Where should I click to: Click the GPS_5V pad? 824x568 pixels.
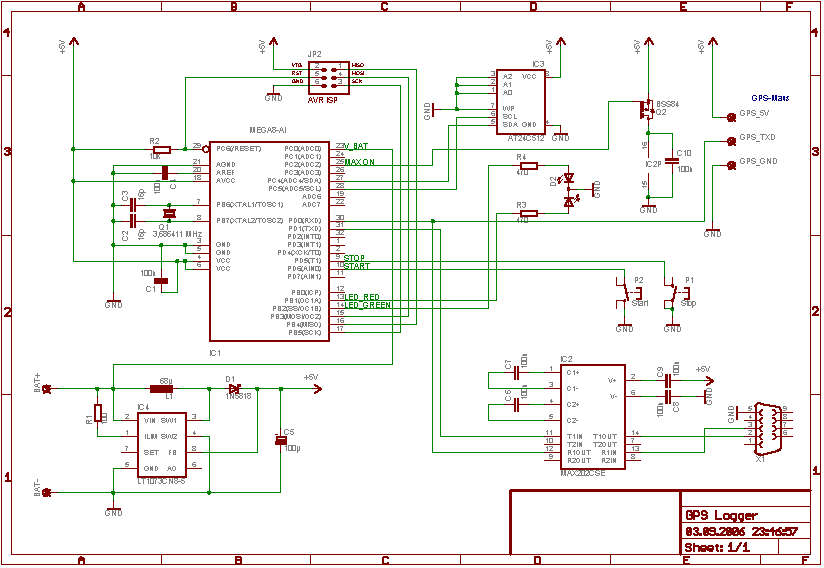[x=731, y=117]
